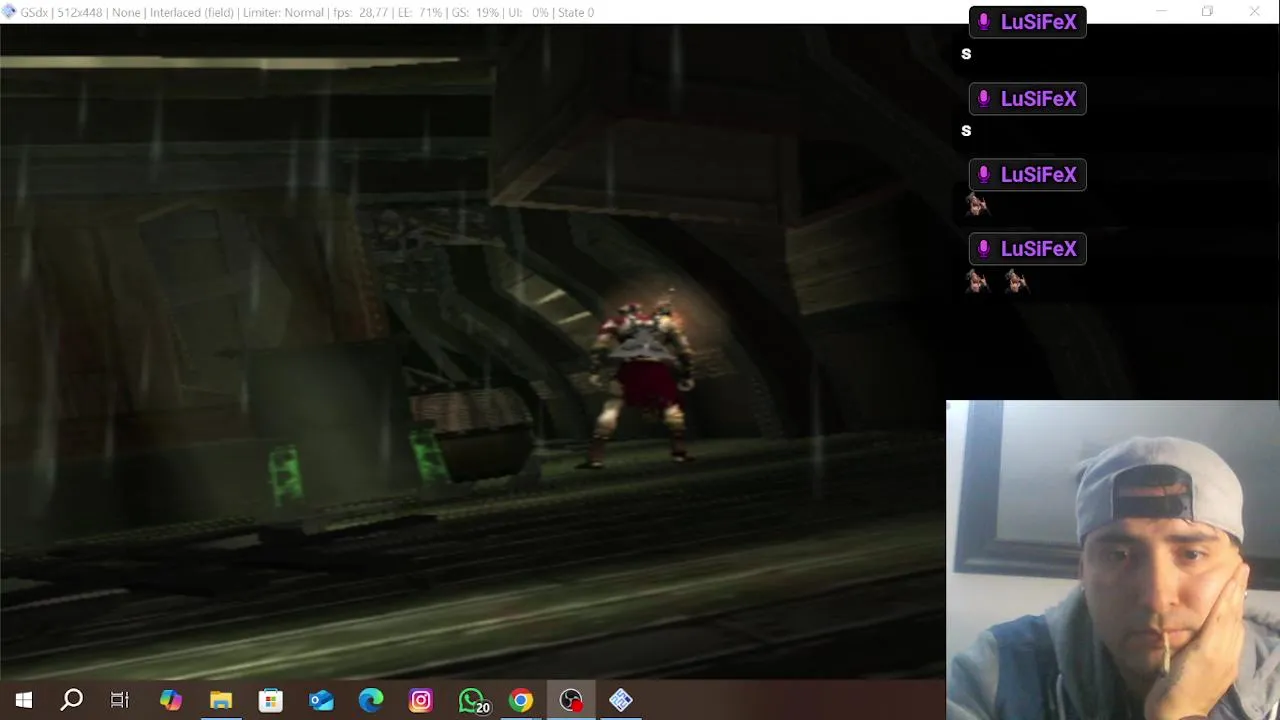Screen dimensions: 1280x720
Task: Open Task View on the taskbar
Action: pyautogui.click(x=120, y=700)
